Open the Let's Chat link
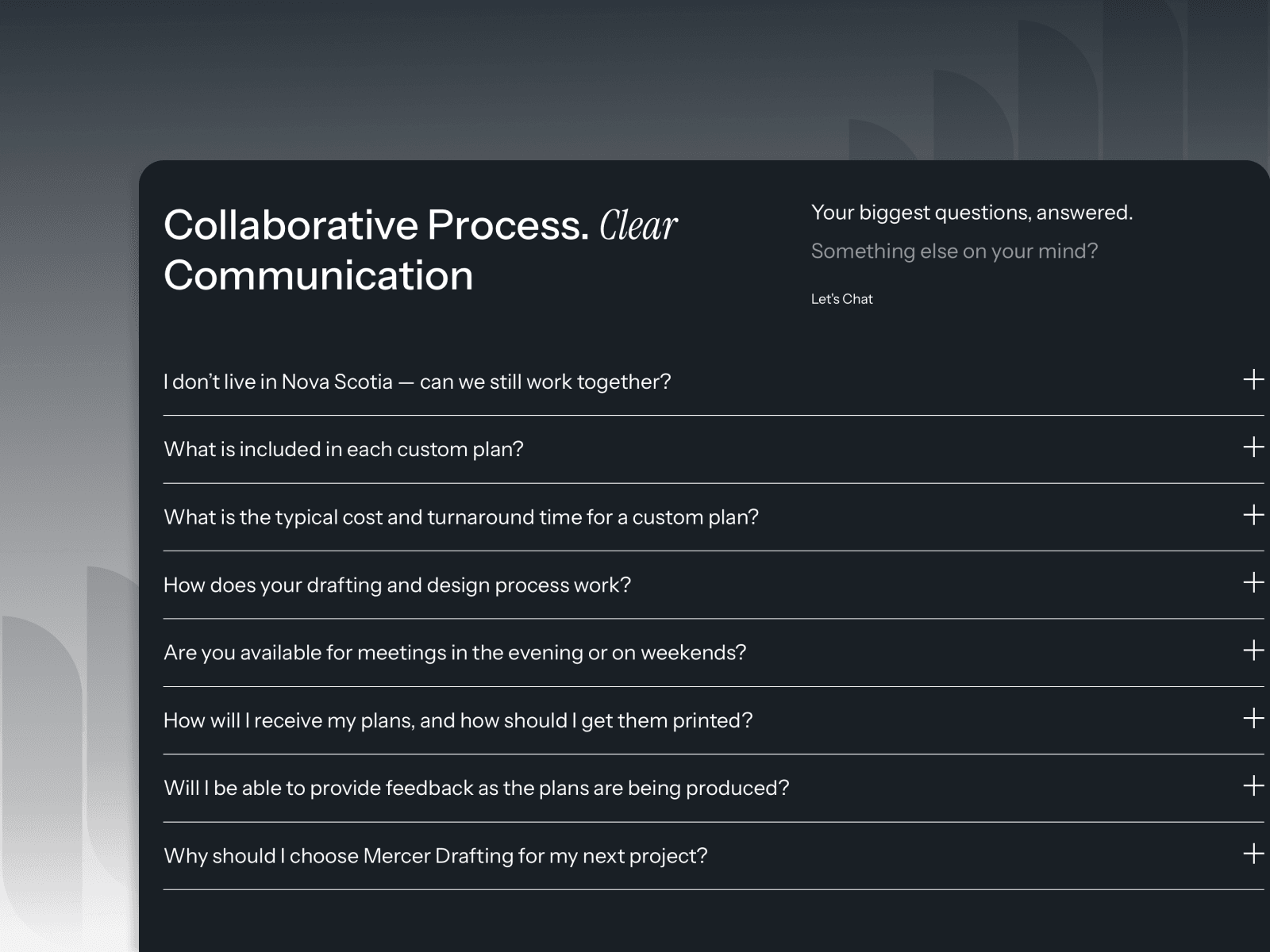Image resolution: width=1270 pixels, height=952 pixels. pos(841,299)
